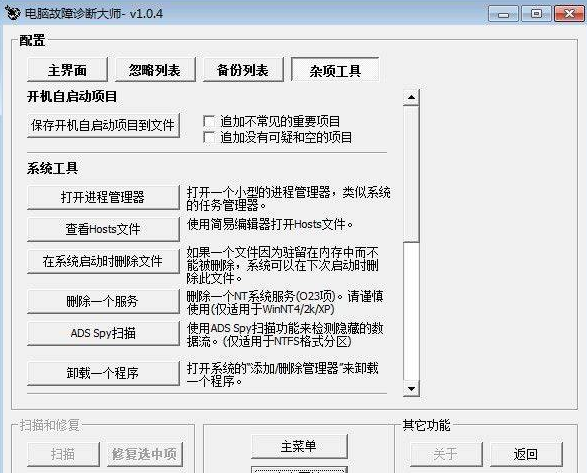Open the process manager with 打开进程管理器
Screen dimensions: 587x473
(x=103, y=197)
